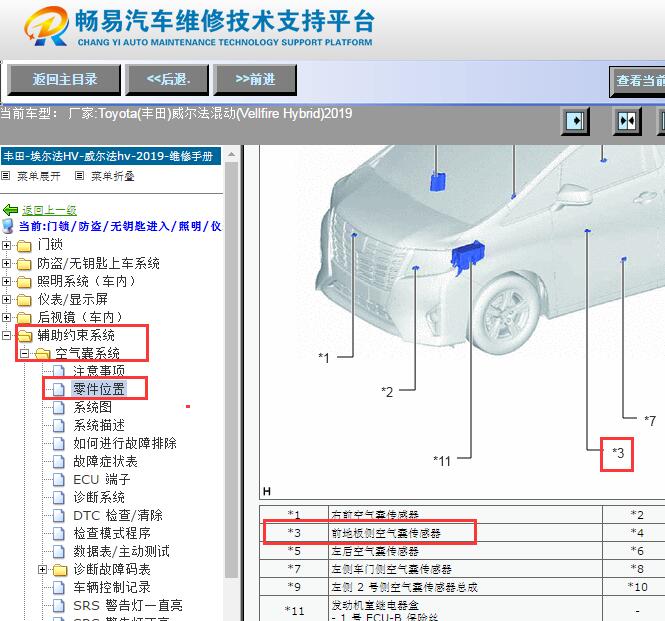Click the 故障症状表 document icon

coord(59,462)
